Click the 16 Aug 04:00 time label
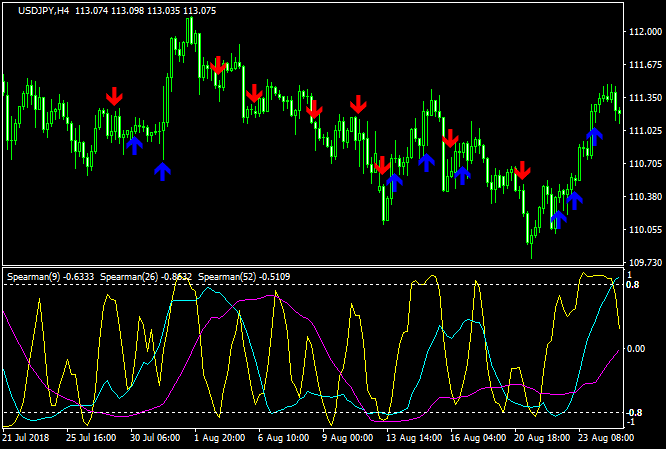 pos(478,438)
